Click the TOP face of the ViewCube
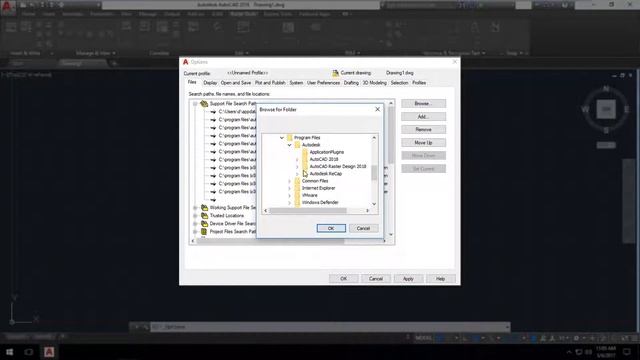This screenshot has width=640, height=360. click(x=606, y=109)
